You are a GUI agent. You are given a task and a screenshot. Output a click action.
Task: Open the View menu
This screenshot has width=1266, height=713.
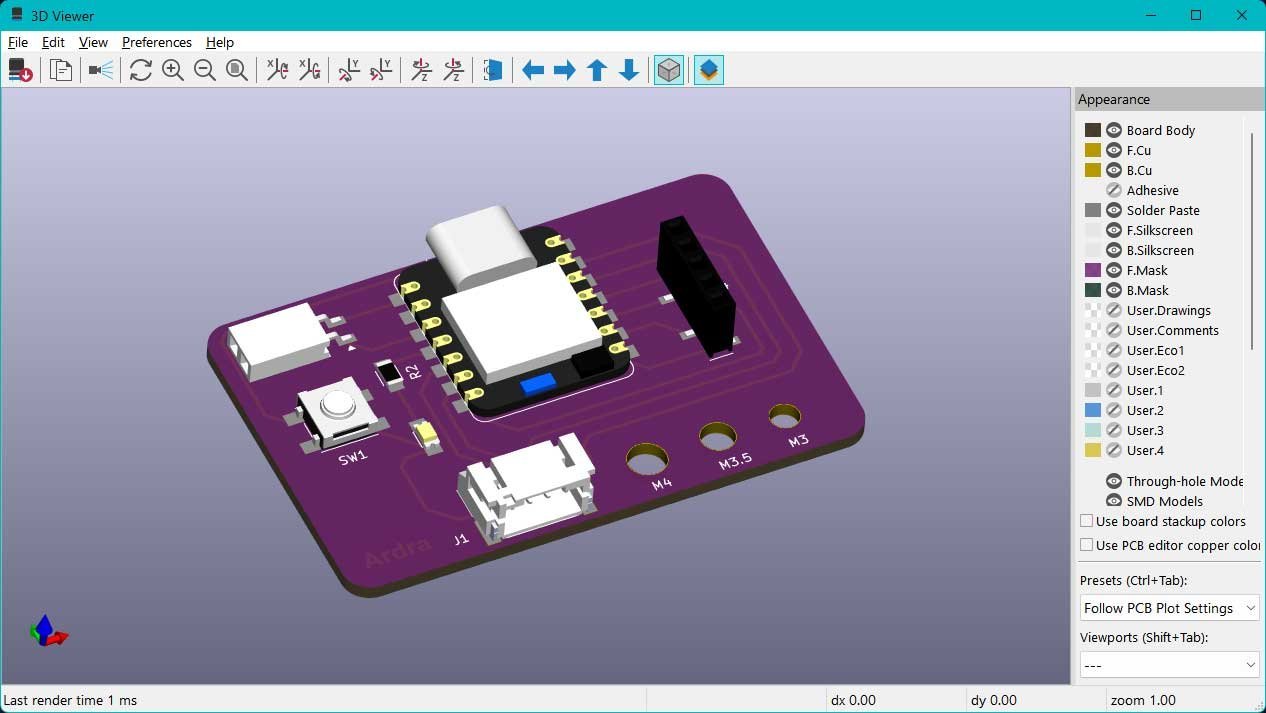click(x=92, y=42)
